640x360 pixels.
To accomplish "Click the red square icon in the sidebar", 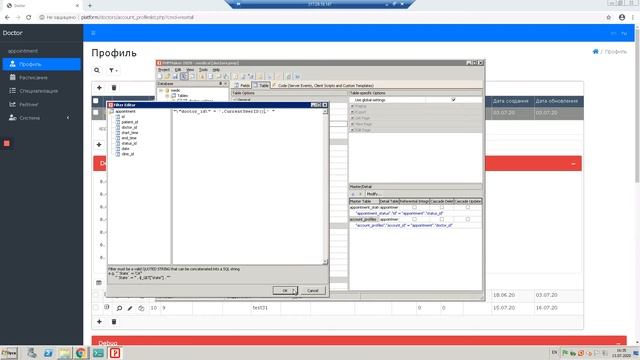I will tap(7, 143).
